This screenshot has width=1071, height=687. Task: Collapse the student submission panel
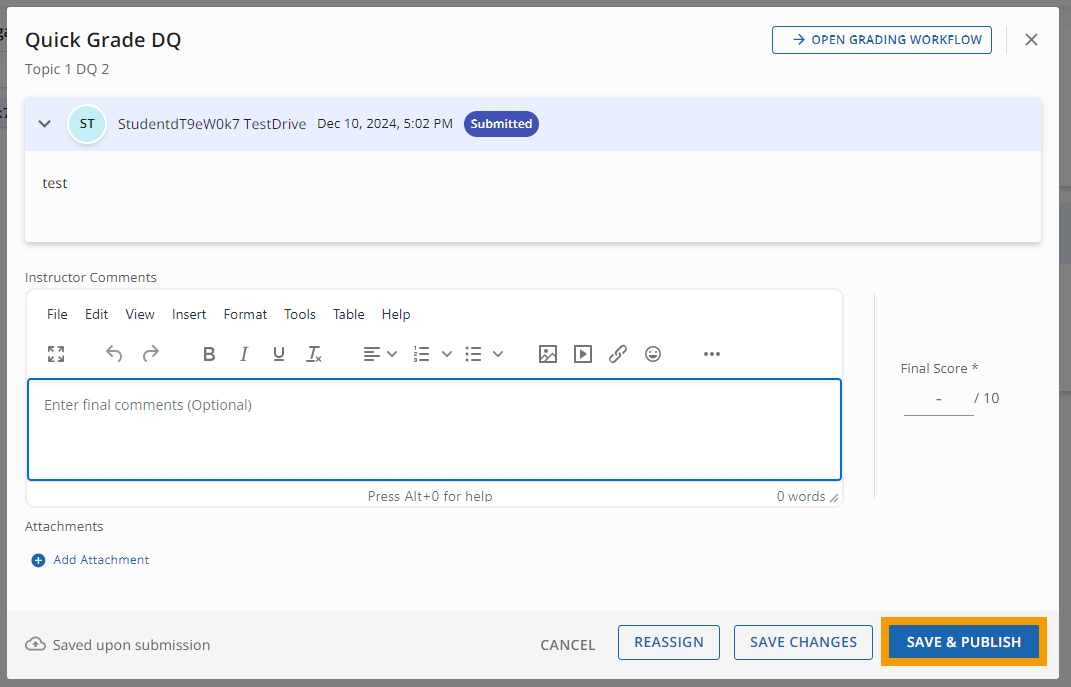(x=44, y=124)
